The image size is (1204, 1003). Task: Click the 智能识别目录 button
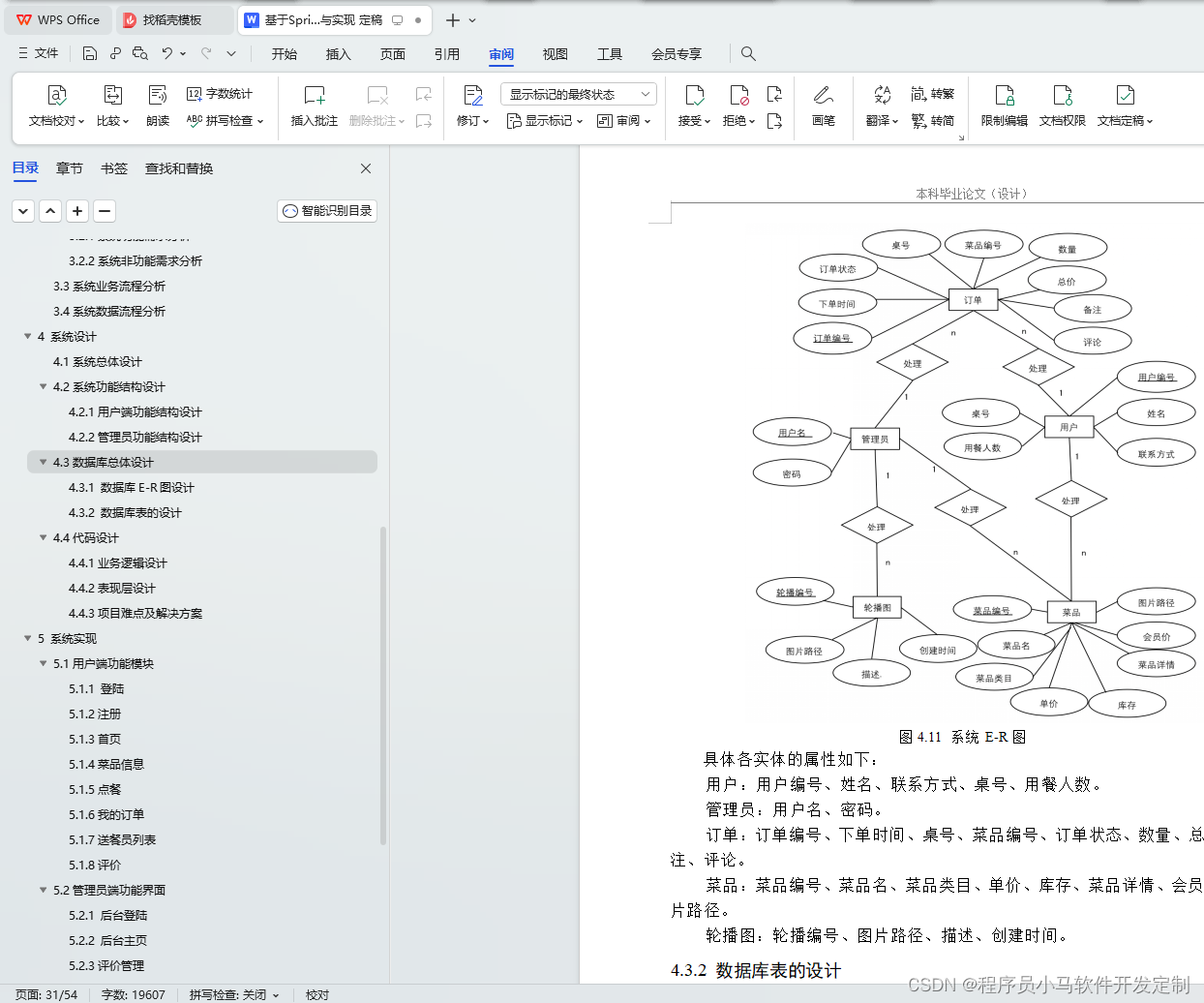coord(326,210)
